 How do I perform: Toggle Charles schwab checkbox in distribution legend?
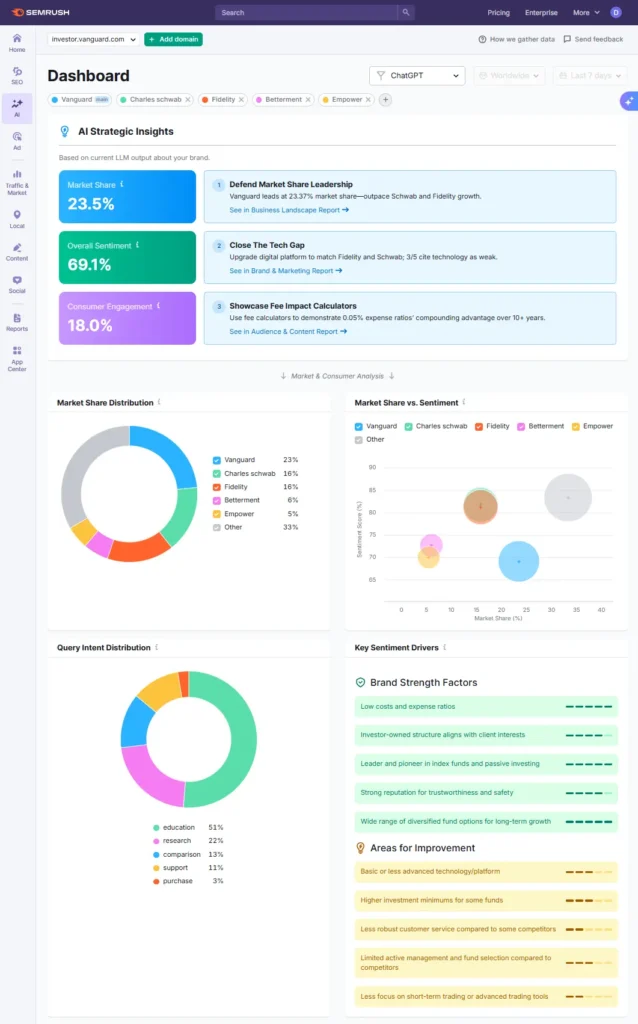217,473
